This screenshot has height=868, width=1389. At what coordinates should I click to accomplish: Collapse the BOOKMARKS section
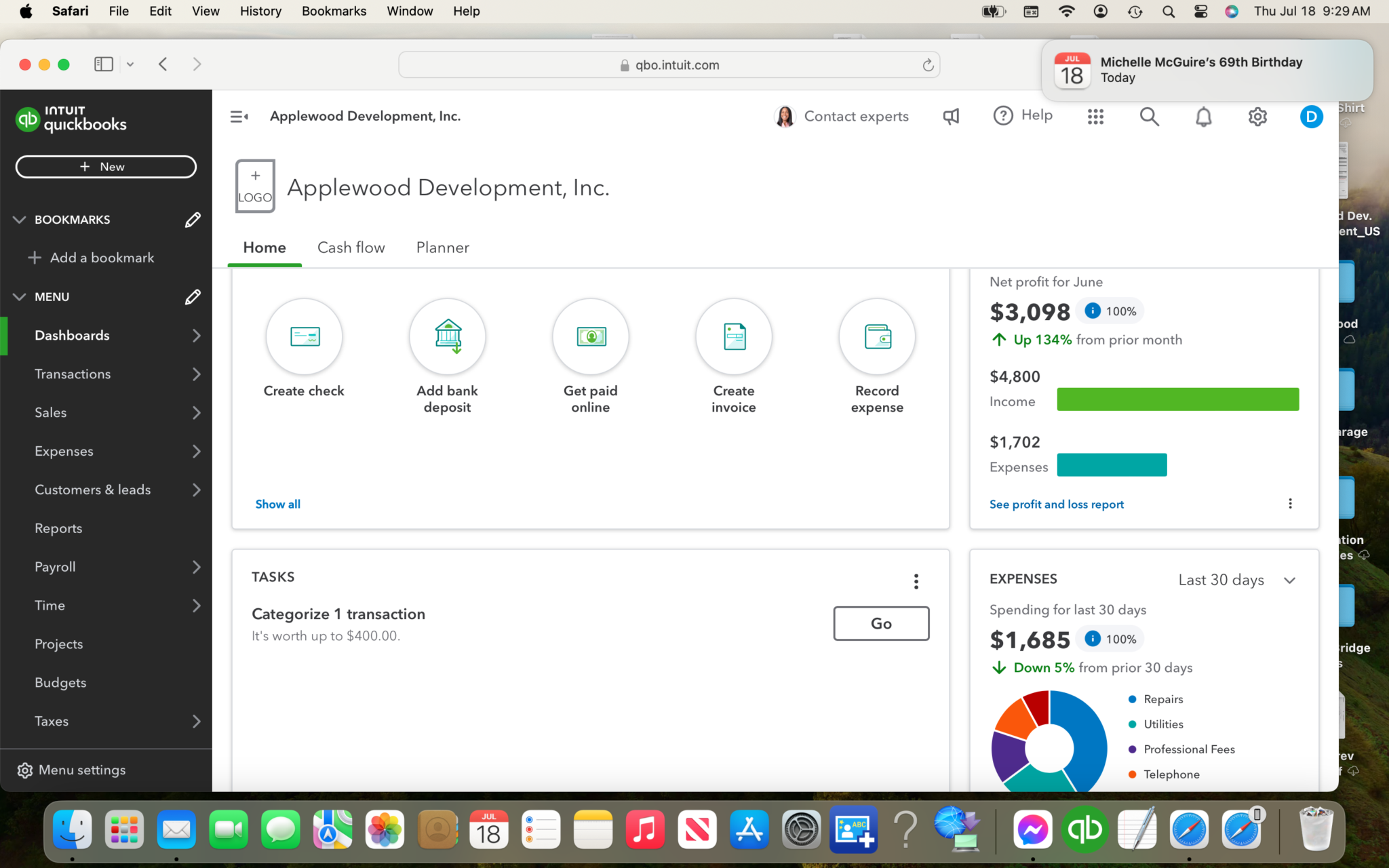[x=20, y=219]
